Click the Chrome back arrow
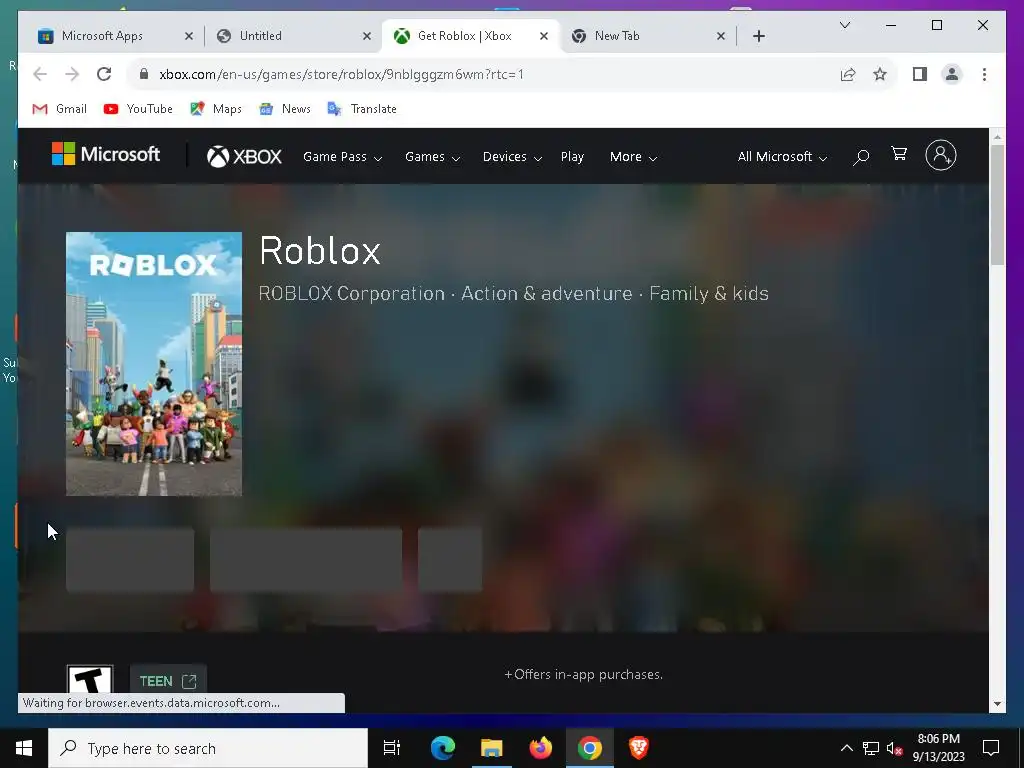This screenshot has height=768, width=1024. click(40, 74)
